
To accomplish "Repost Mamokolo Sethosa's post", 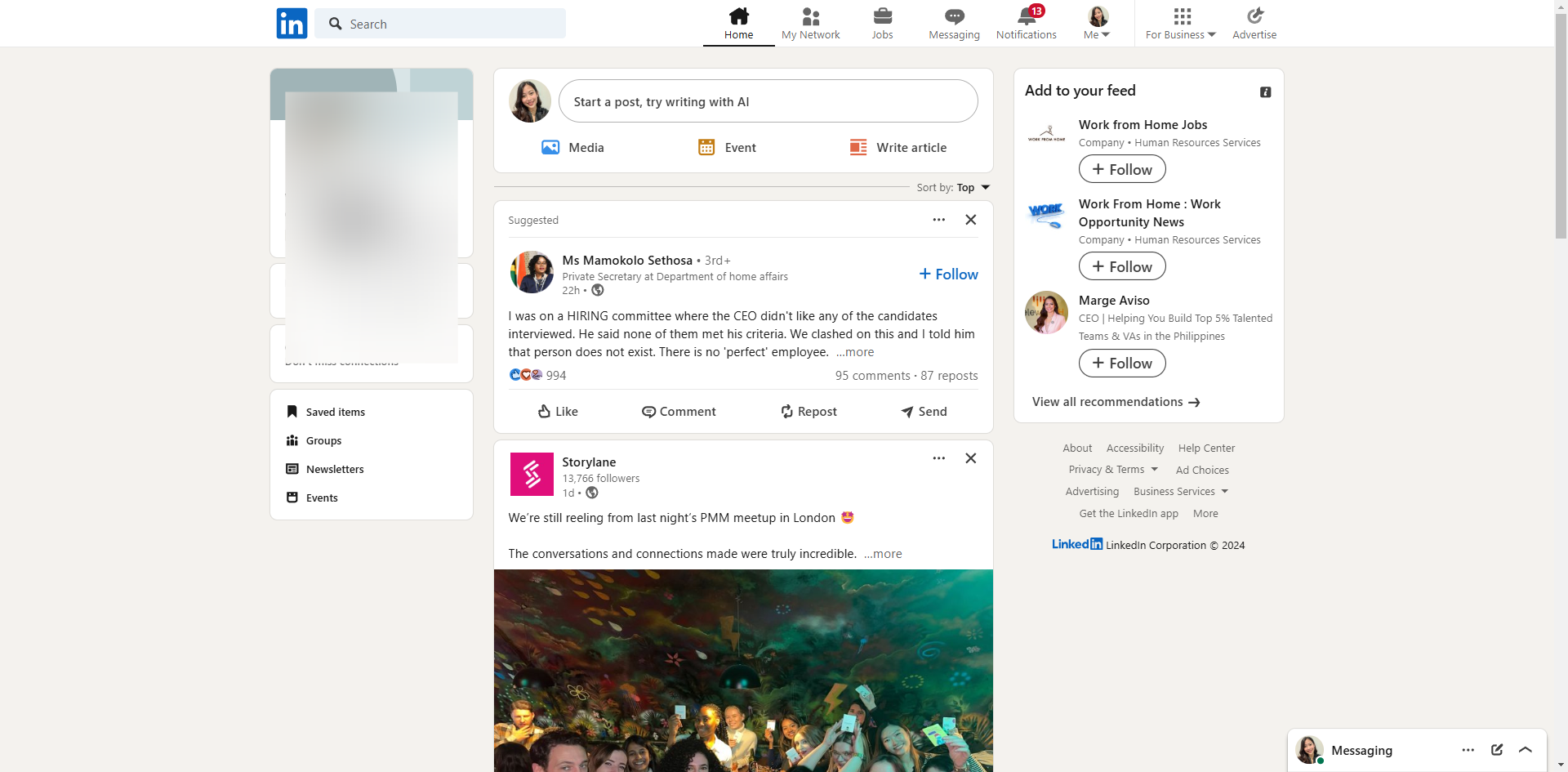I will pyautogui.click(x=808, y=412).
